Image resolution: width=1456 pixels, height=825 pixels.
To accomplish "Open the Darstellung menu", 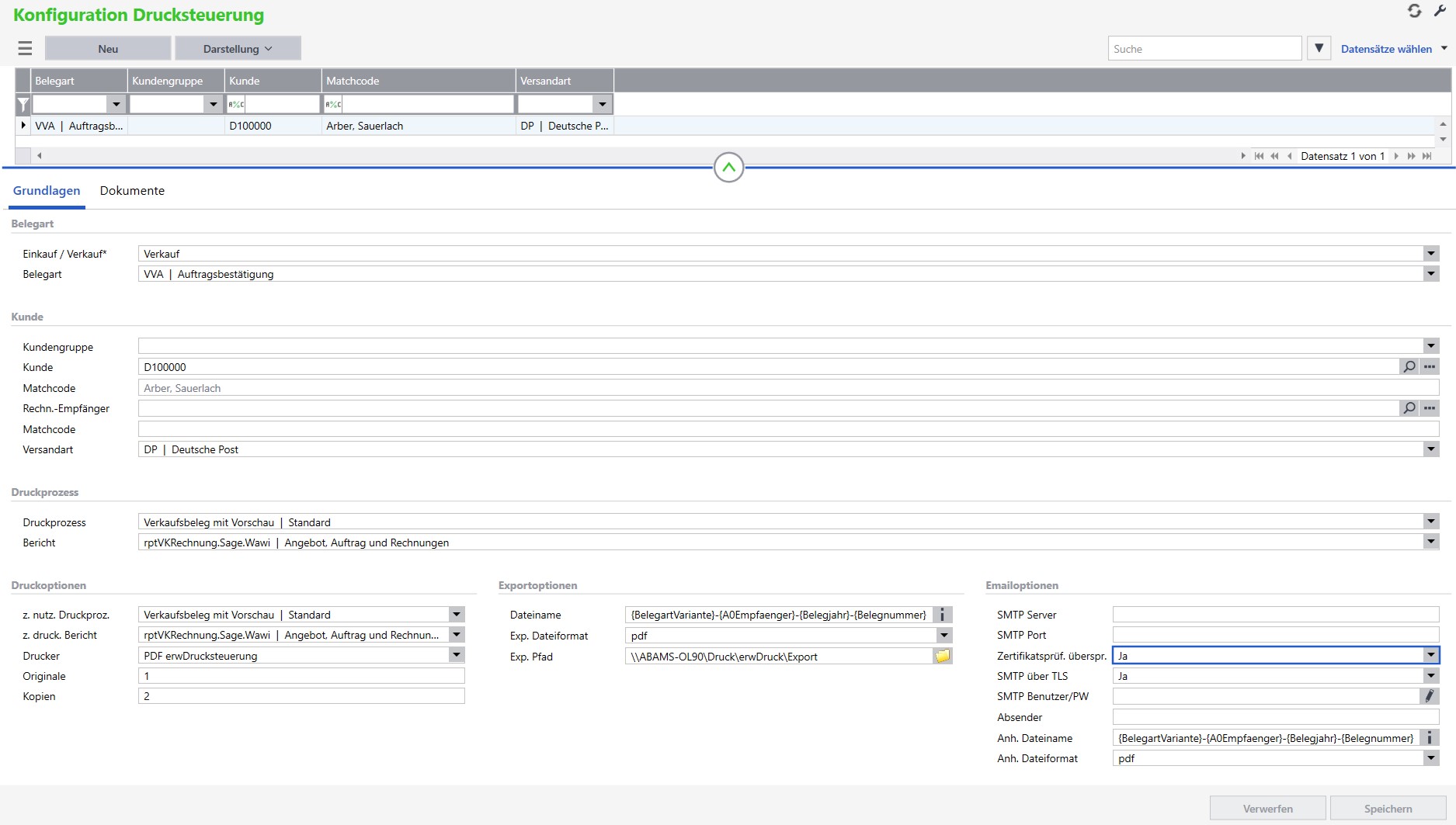I will pyautogui.click(x=238, y=49).
